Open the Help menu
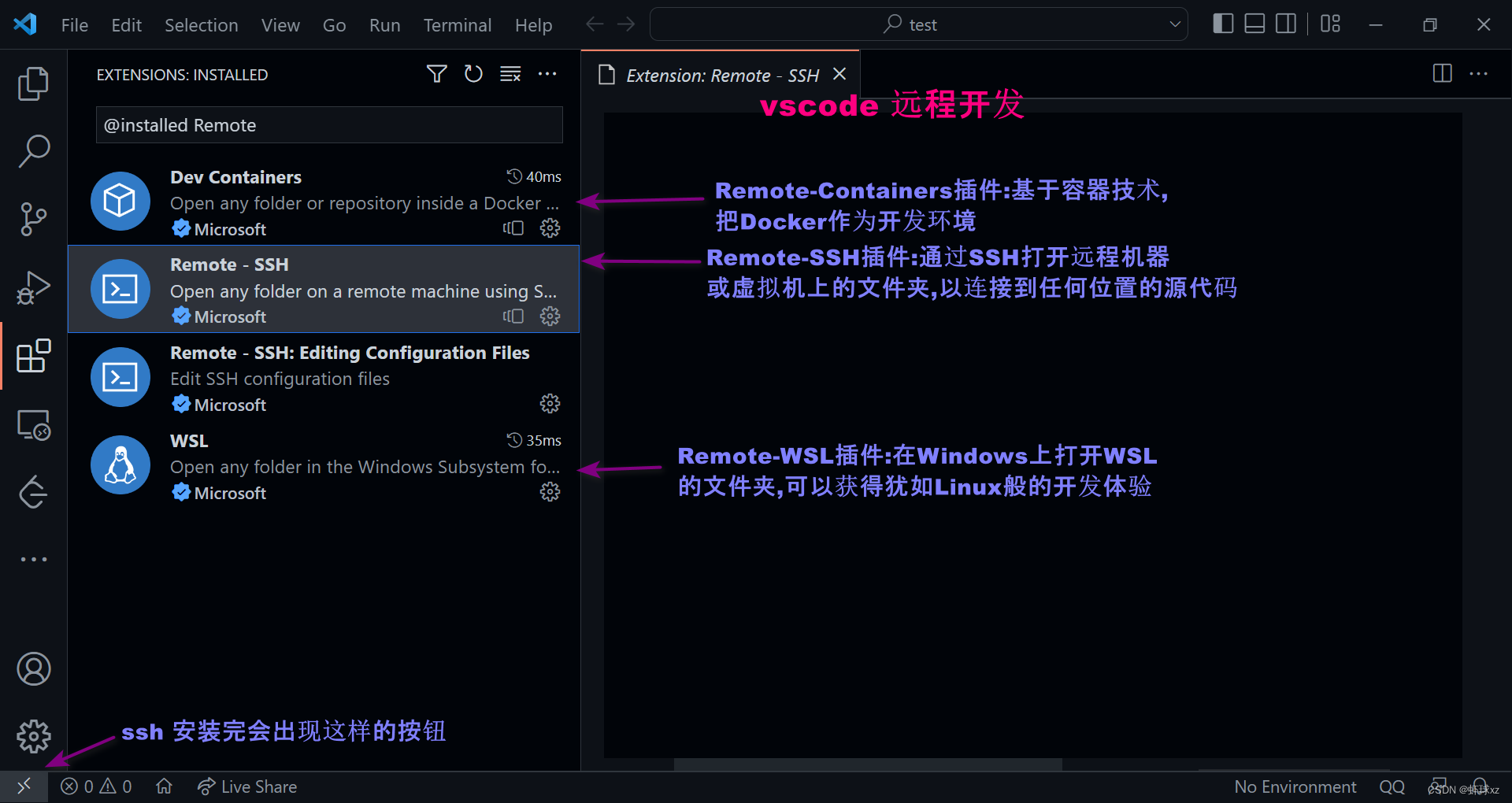Viewport: 1512px width, 803px height. [x=533, y=25]
